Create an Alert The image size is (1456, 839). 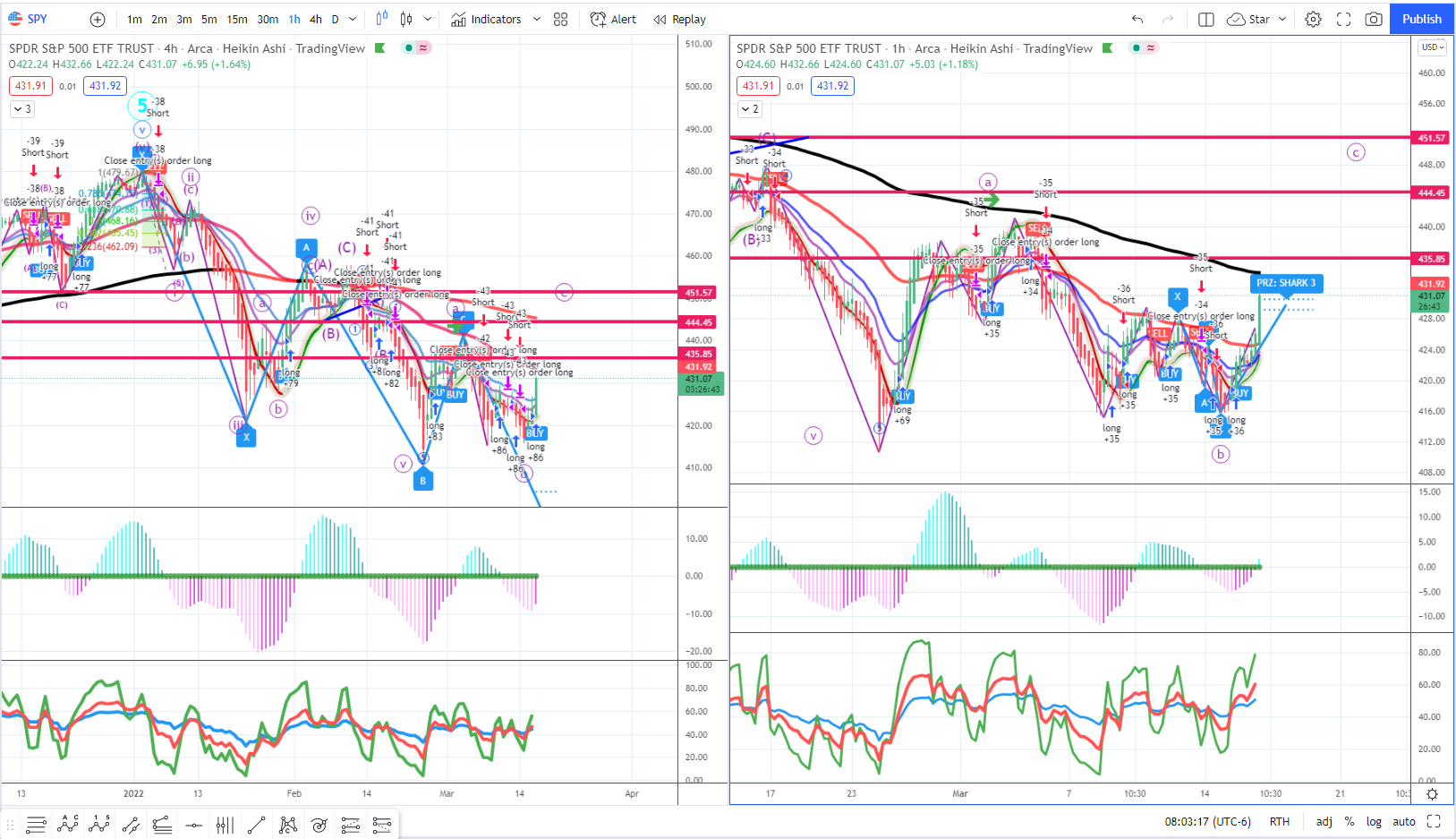[614, 19]
